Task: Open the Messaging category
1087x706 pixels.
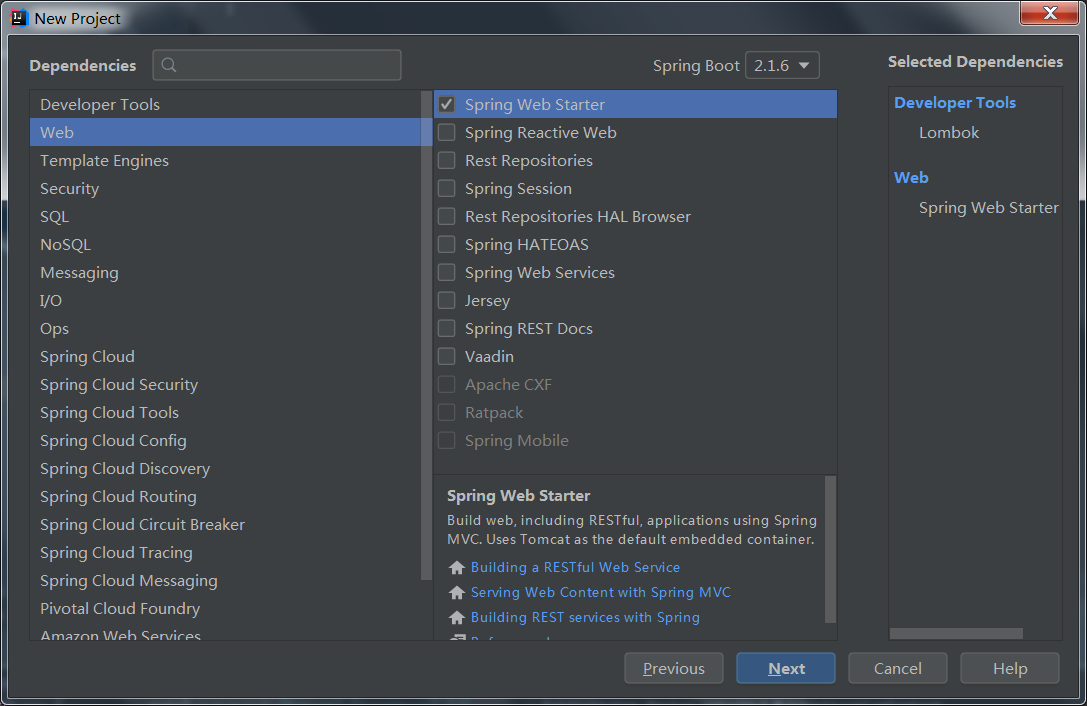Action: [x=225, y=273]
